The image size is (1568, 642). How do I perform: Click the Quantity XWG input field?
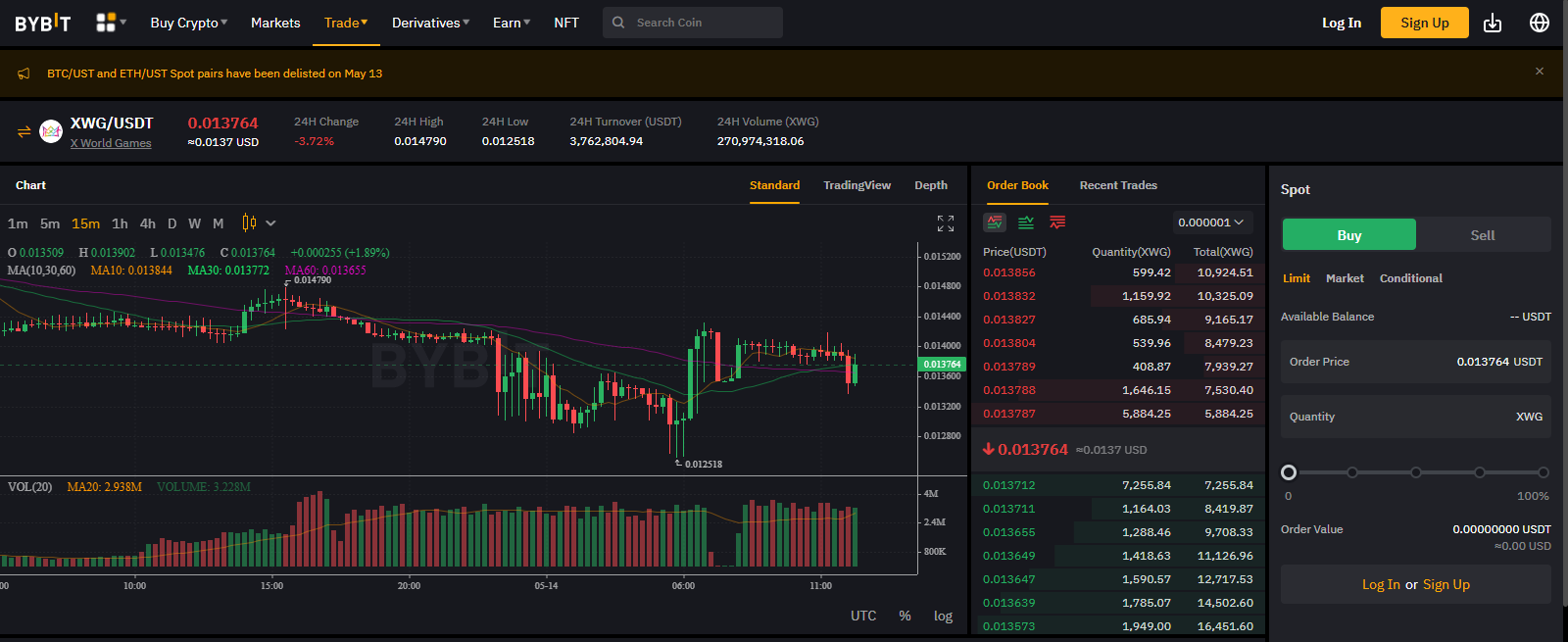tap(1416, 417)
